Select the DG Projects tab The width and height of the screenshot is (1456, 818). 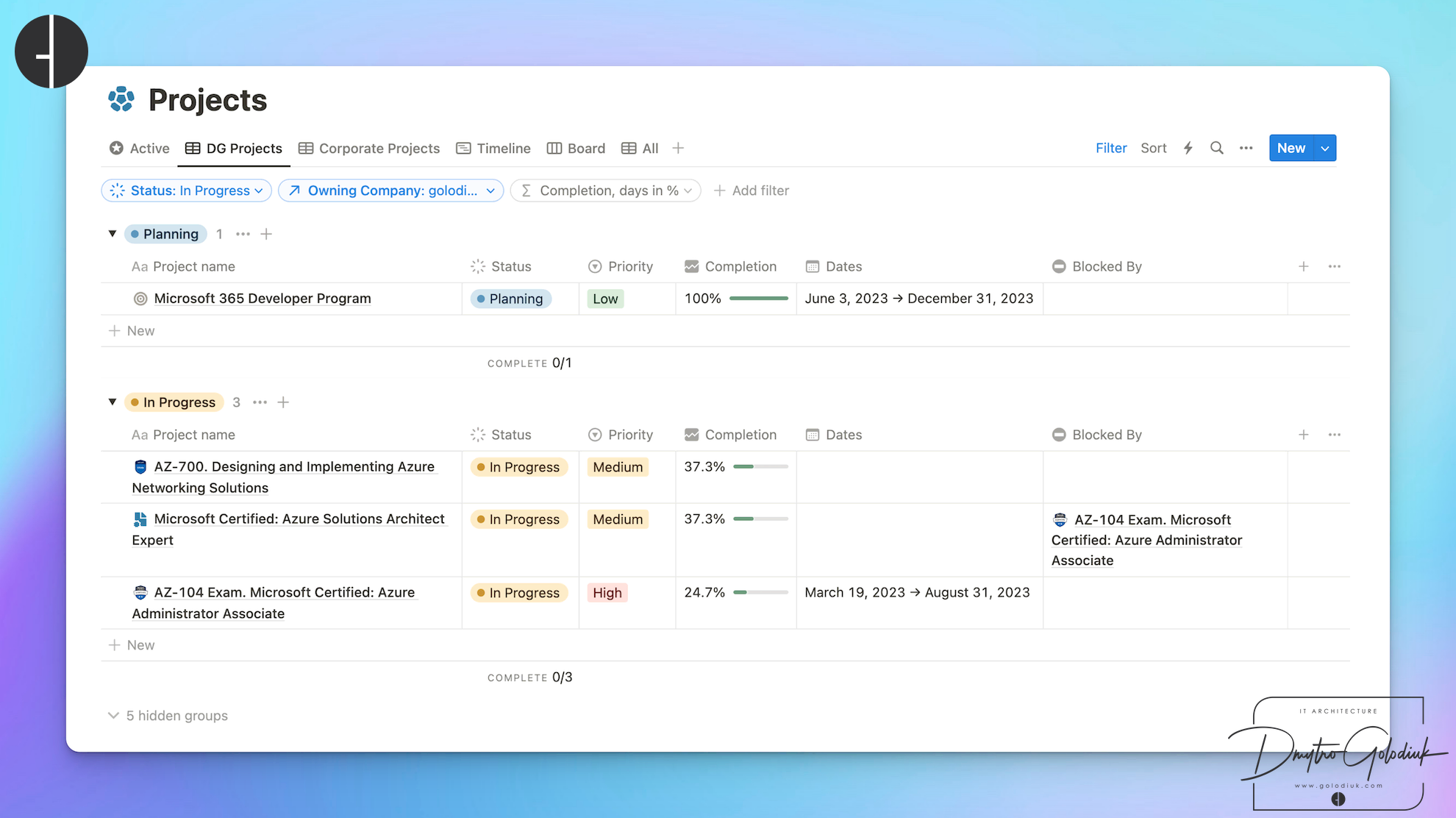click(234, 148)
